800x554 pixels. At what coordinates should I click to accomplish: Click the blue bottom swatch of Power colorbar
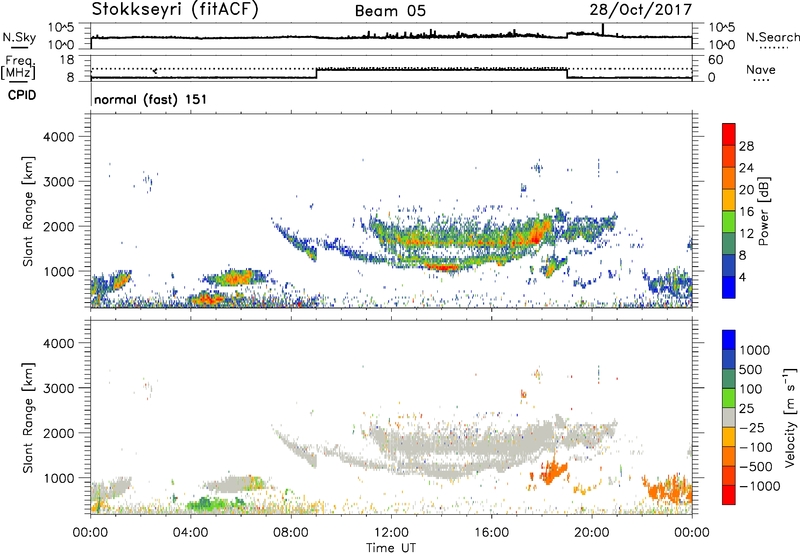point(729,287)
